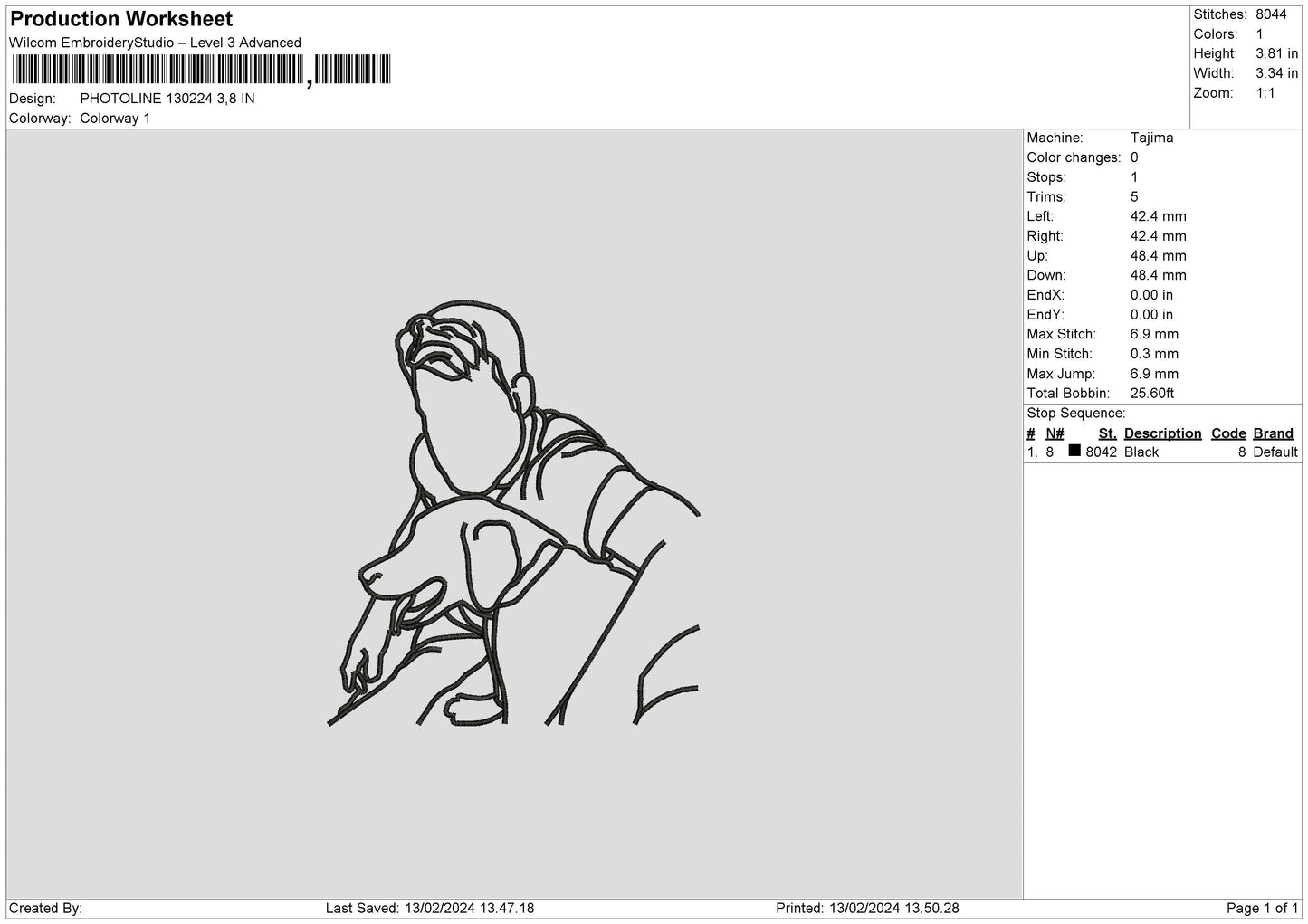This screenshot has width=1308, height=924.
Task: Click the 'Page 1 of 1' indicator
Action: (1262, 908)
